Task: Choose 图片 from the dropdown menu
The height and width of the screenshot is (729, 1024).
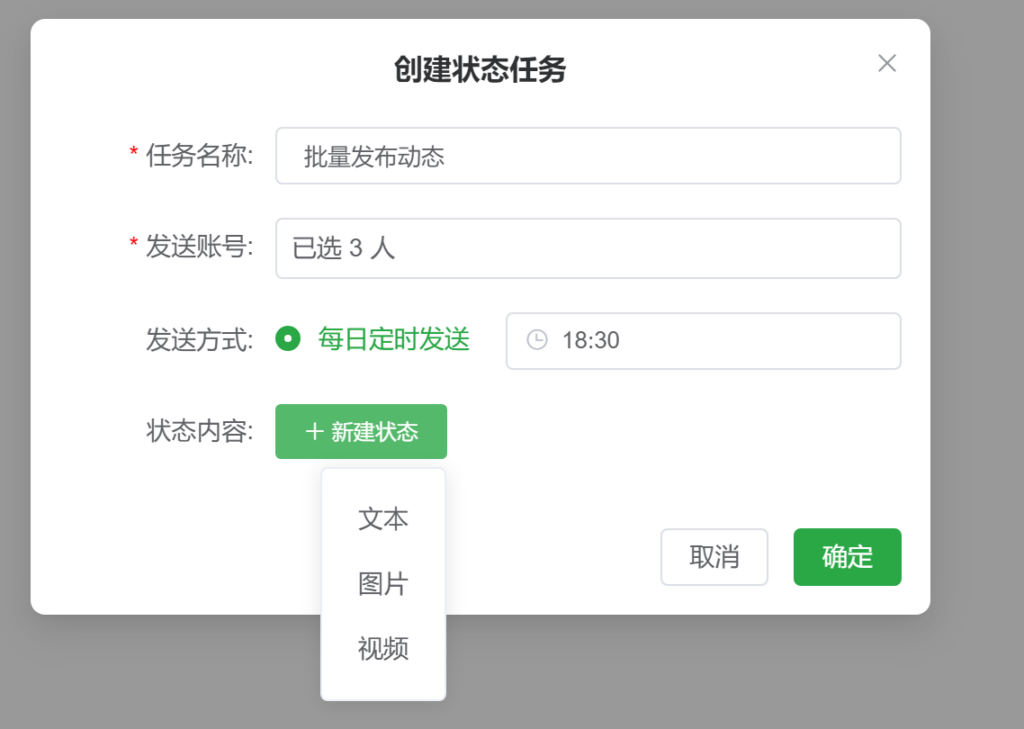Action: (x=383, y=584)
